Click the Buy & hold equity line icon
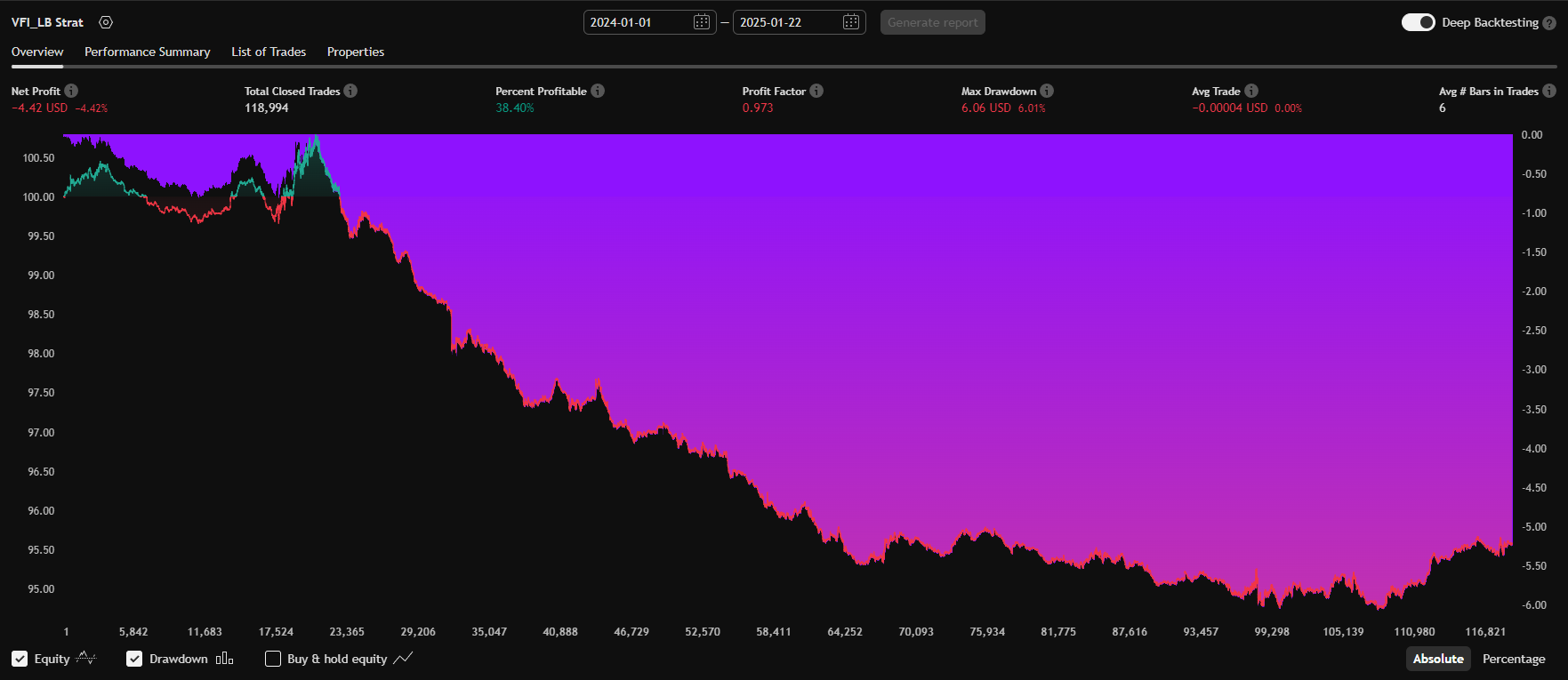This screenshot has width=1568, height=680. click(x=403, y=658)
